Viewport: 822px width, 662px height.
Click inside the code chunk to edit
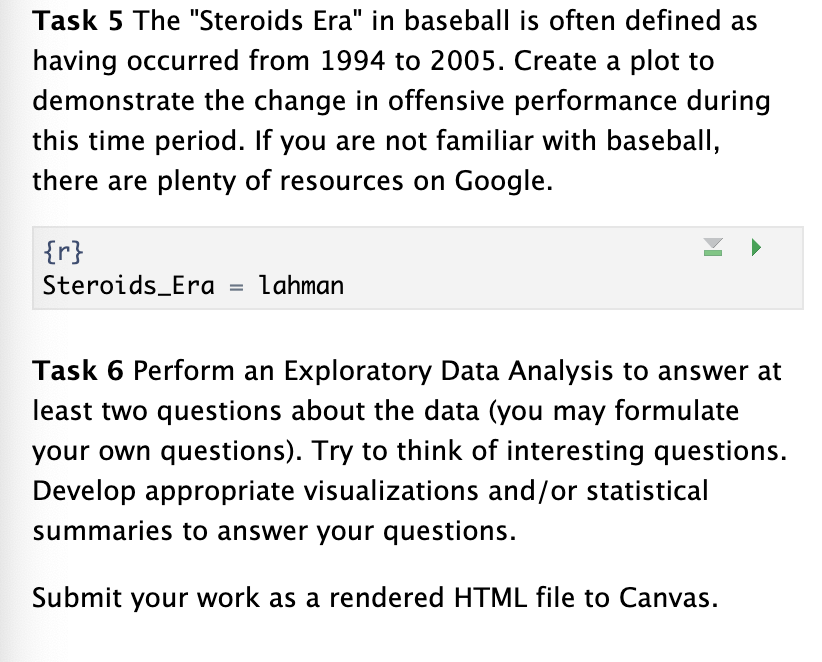coord(400,285)
